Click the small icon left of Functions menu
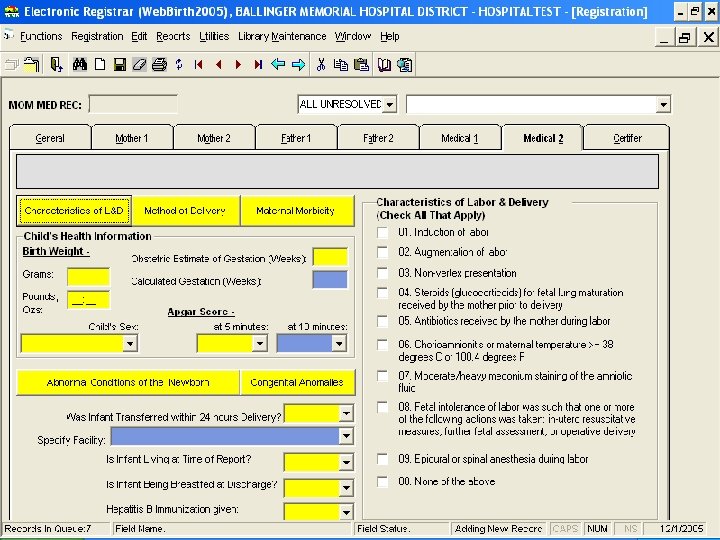 [8, 35]
